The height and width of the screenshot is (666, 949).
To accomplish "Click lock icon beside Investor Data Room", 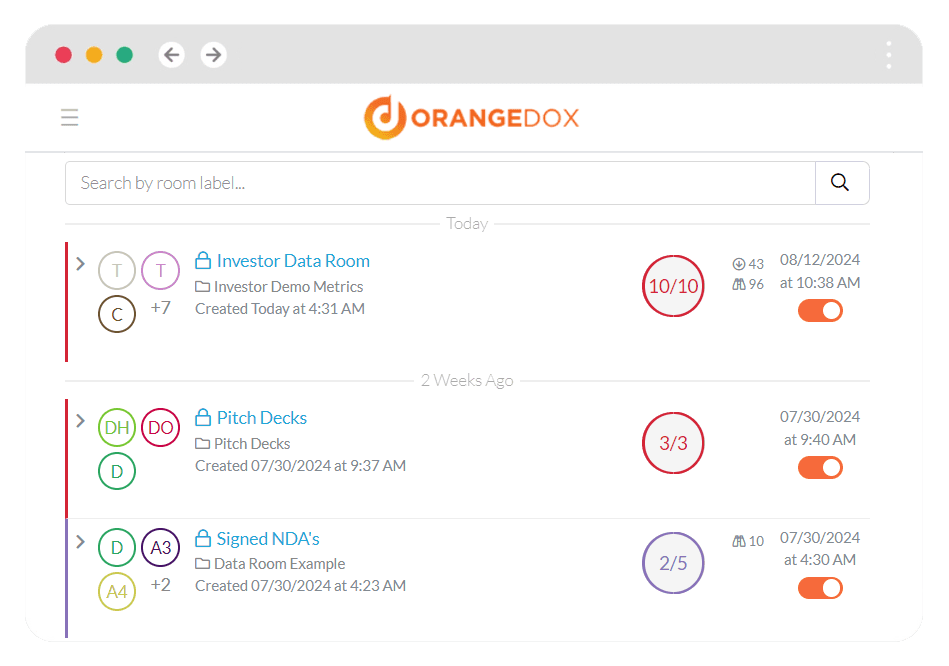I will 203,260.
